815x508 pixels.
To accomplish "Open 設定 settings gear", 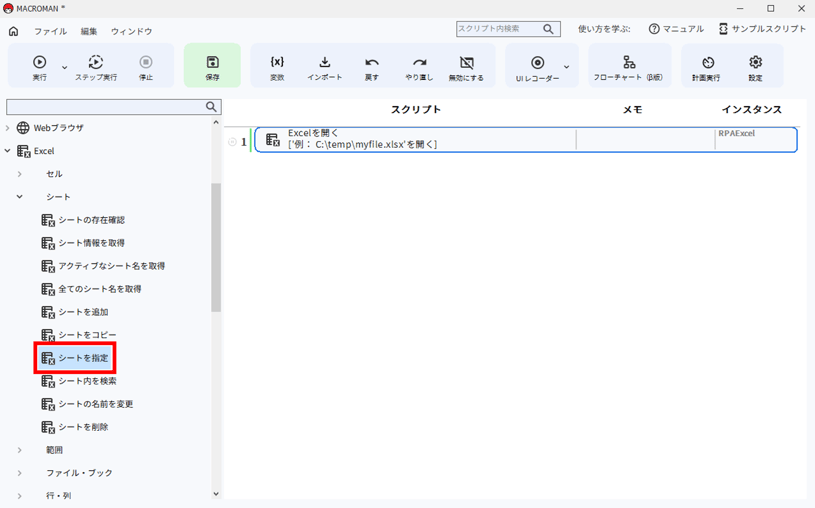I will 755,68.
